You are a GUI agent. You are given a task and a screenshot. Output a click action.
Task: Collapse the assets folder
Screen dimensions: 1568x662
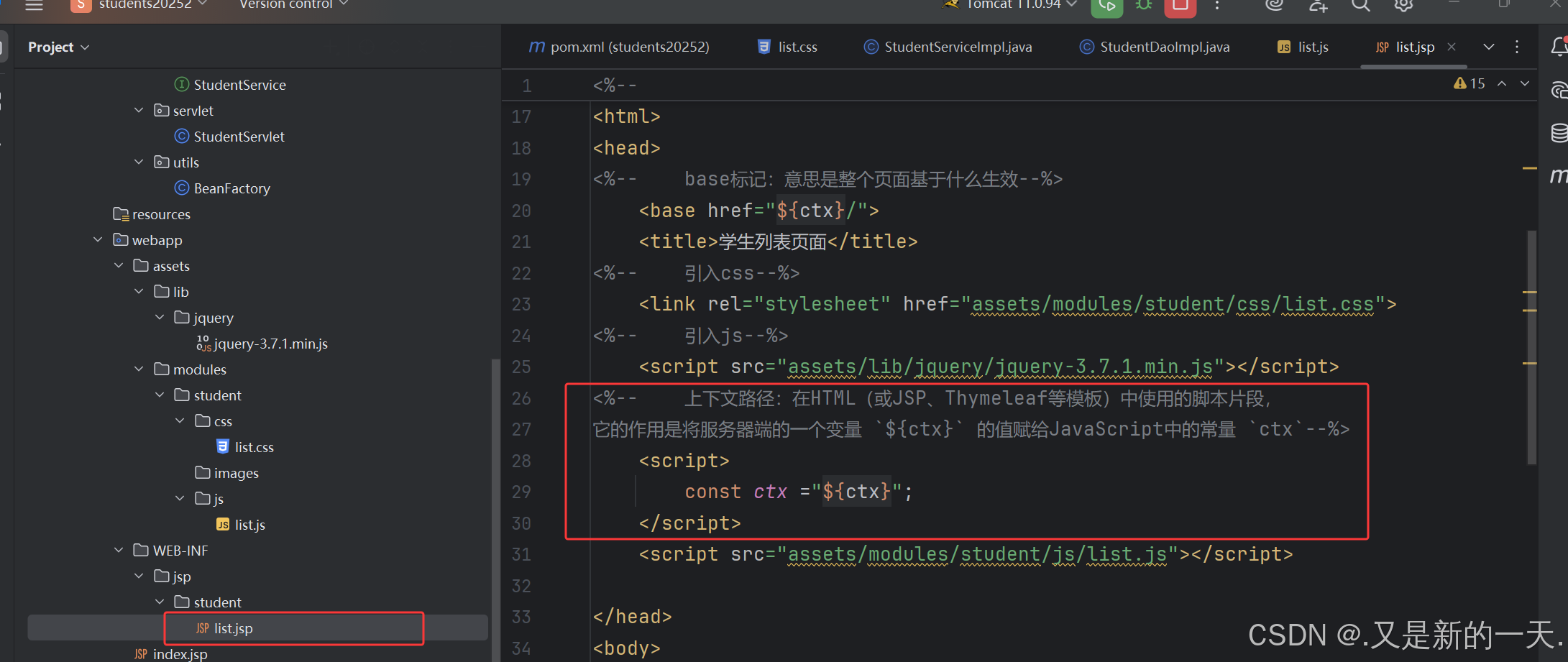[x=119, y=266]
